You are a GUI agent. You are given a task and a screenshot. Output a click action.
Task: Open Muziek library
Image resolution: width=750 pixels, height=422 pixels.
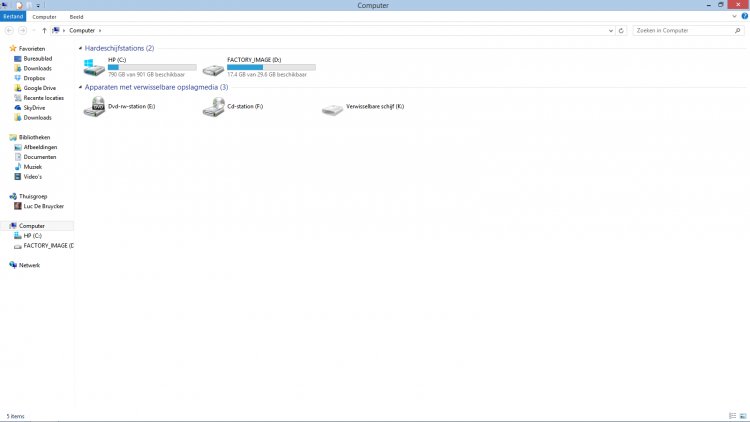[x=33, y=167]
